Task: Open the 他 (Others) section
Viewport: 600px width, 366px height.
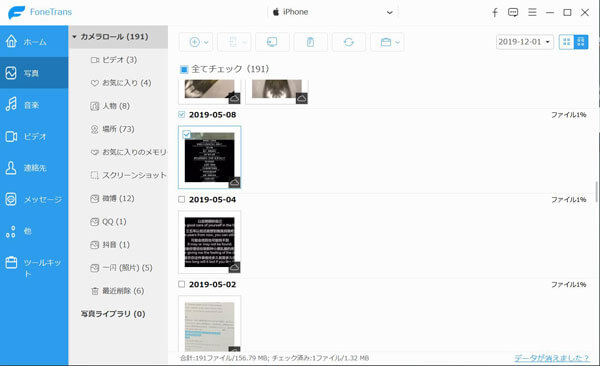Action: (x=34, y=231)
